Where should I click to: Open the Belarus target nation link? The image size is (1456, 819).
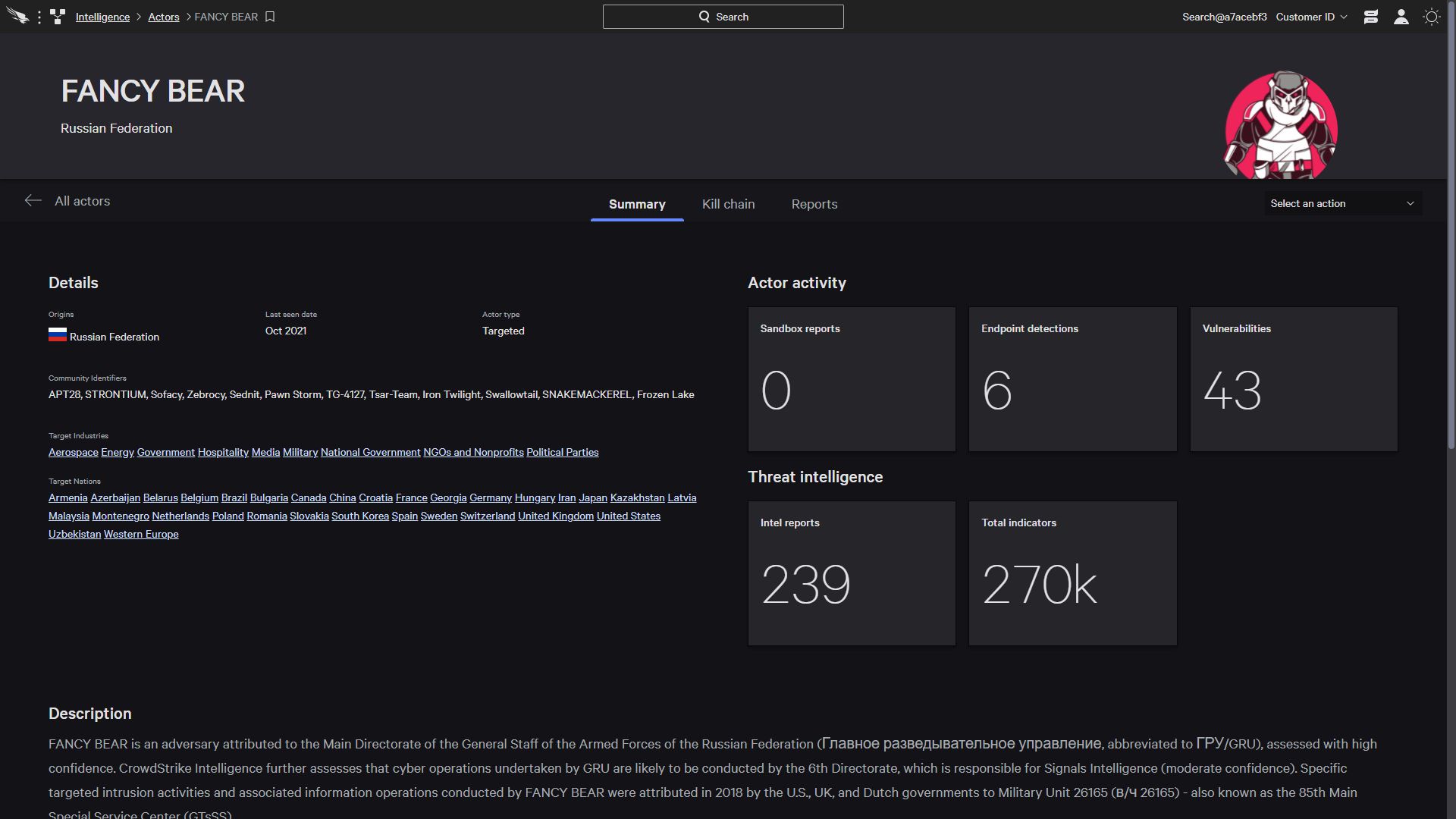click(161, 497)
